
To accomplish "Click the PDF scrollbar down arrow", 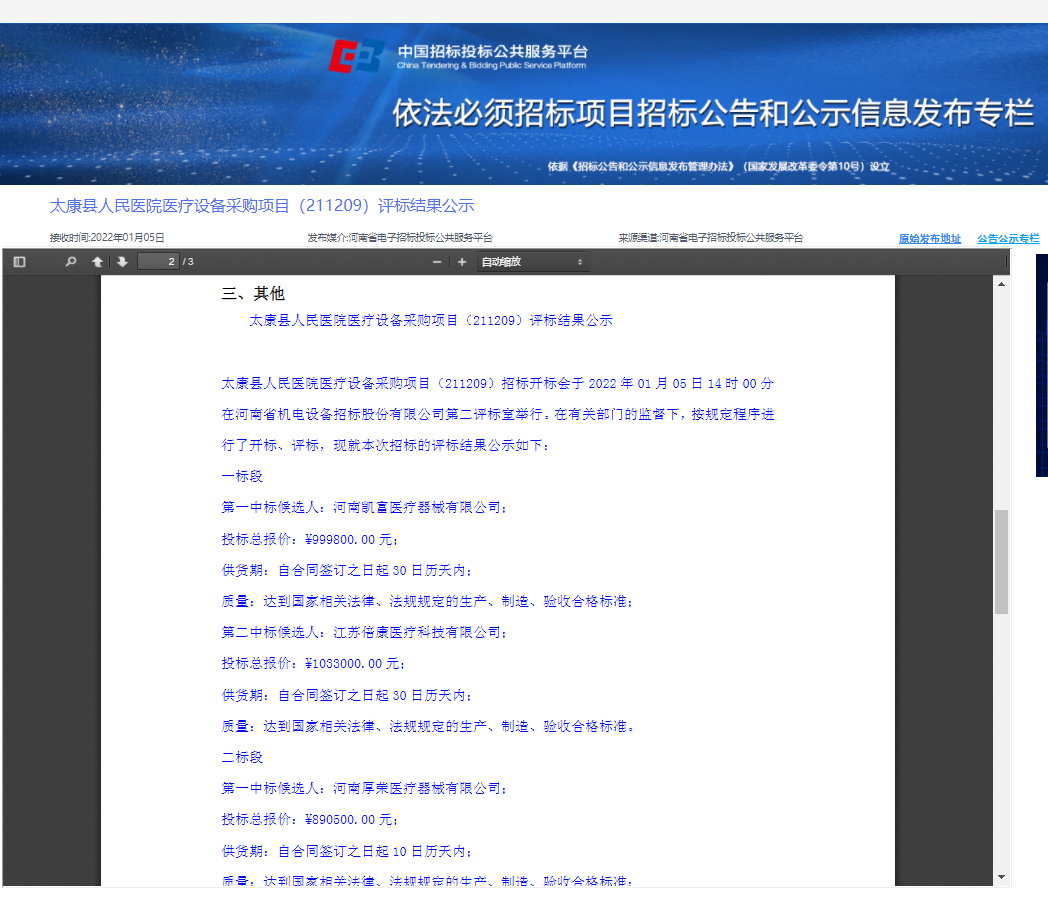I will [1001, 877].
